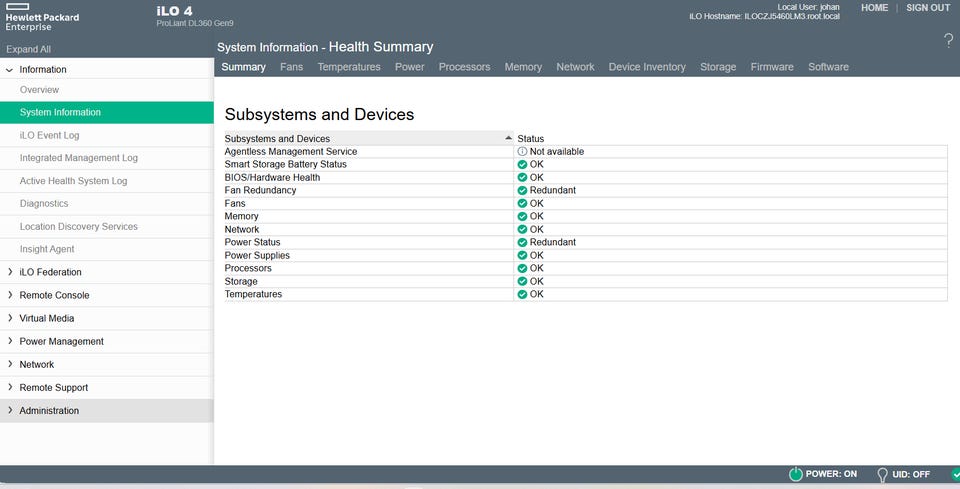The image size is (960, 489).
Task: Click the Power Supplies row label
Action: pos(257,255)
